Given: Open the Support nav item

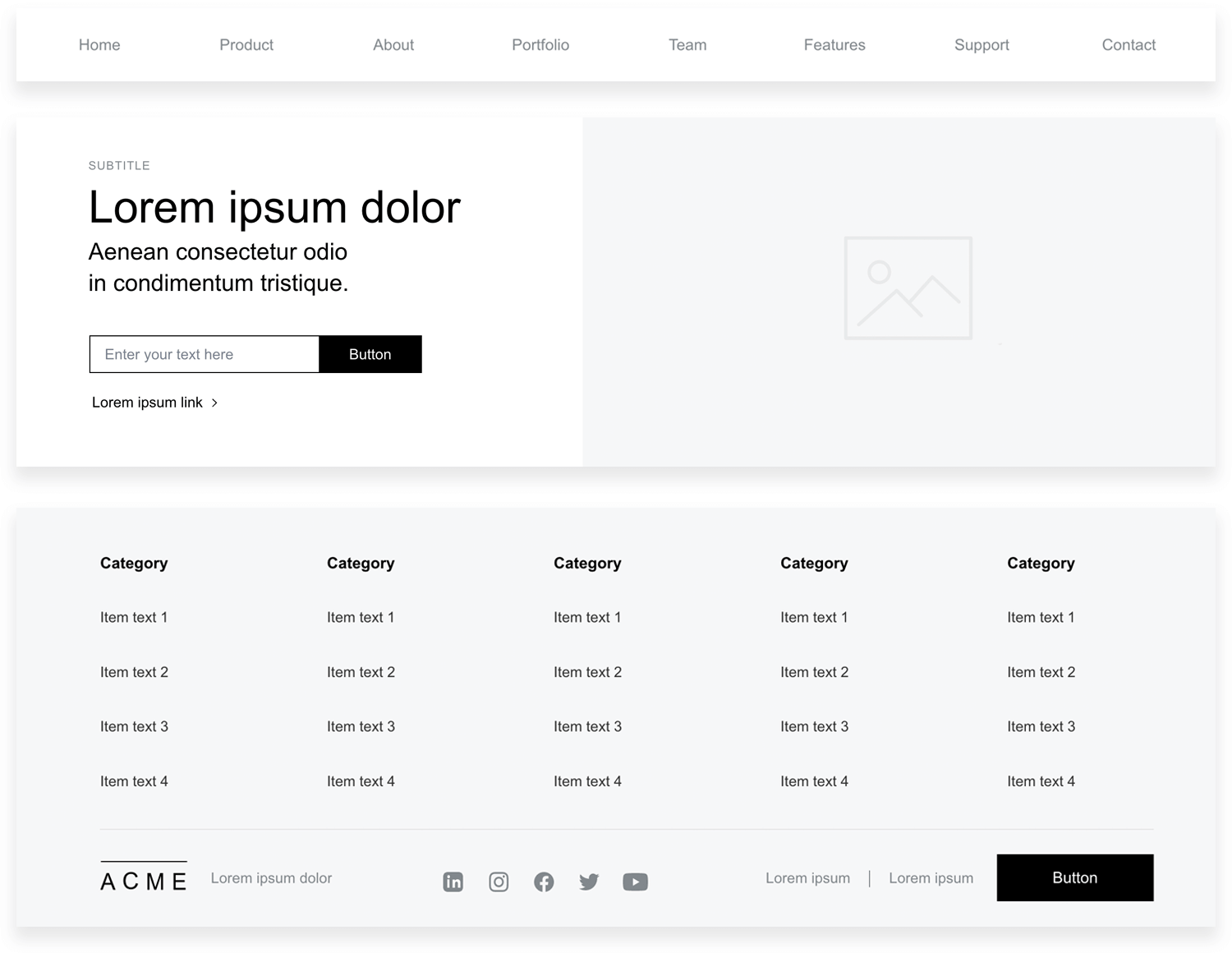Looking at the screenshot, I should point(981,45).
